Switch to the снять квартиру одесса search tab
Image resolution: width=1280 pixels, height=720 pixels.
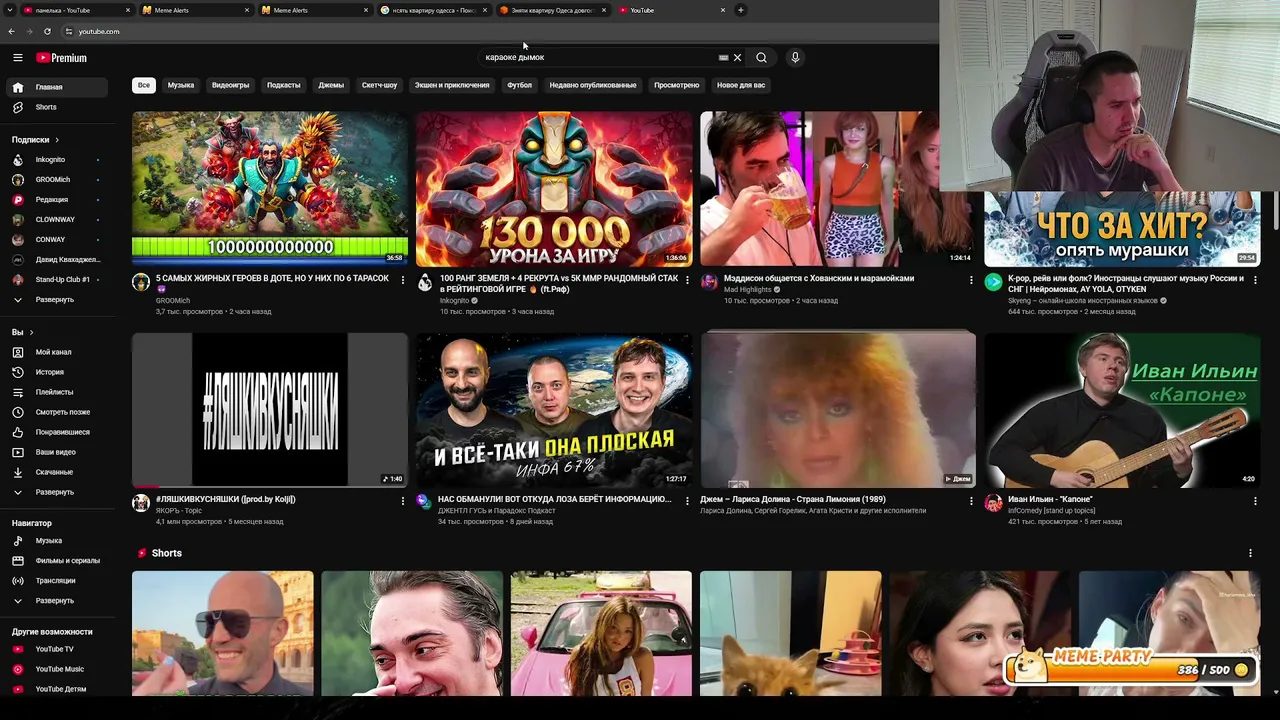pyautogui.click(x=433, y=10)
